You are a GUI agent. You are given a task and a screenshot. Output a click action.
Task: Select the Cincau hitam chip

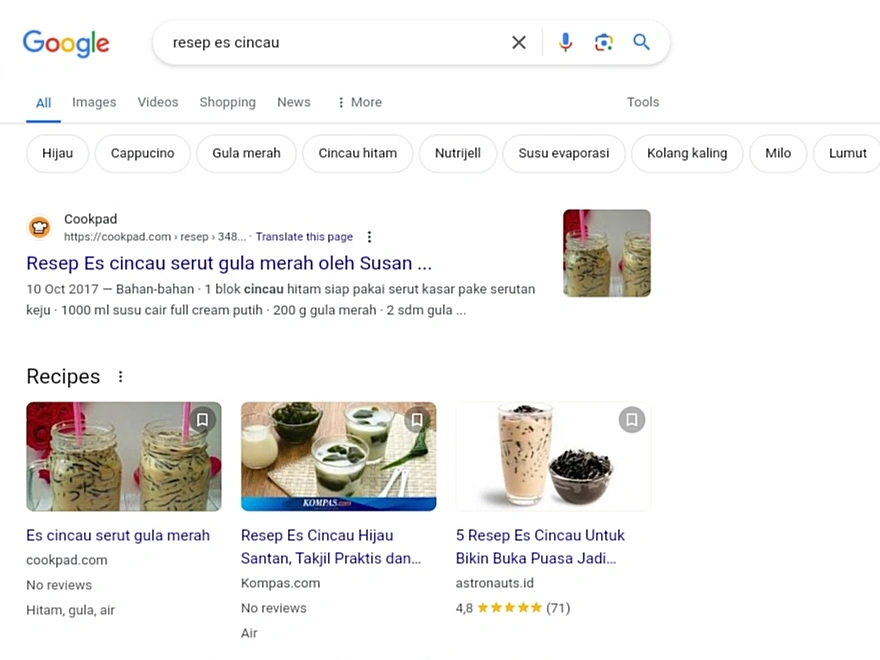[x=358, y=153]
